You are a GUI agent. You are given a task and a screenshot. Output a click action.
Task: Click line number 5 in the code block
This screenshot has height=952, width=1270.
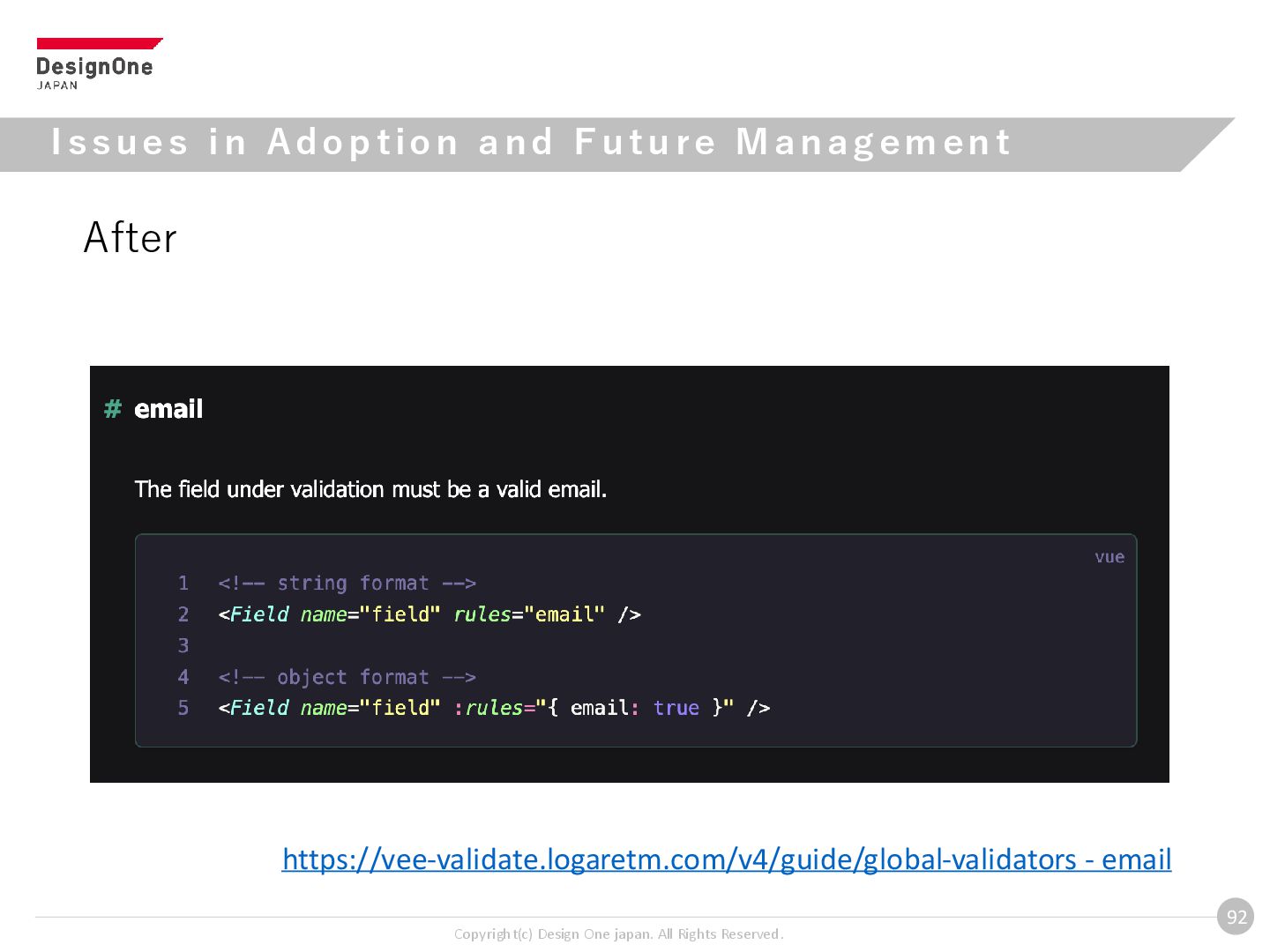pos(183,708)
